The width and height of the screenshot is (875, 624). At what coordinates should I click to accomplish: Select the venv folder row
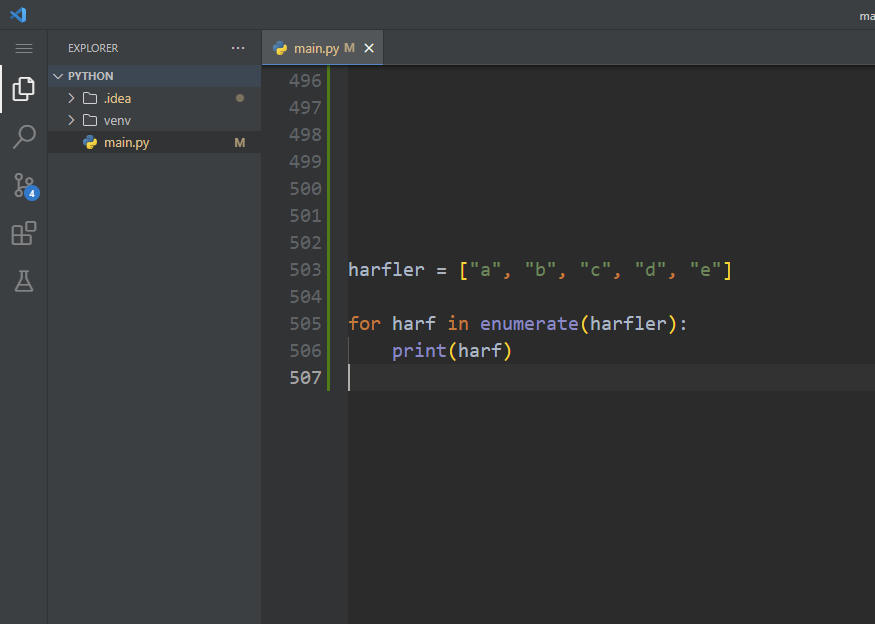(x=155, y=120)
